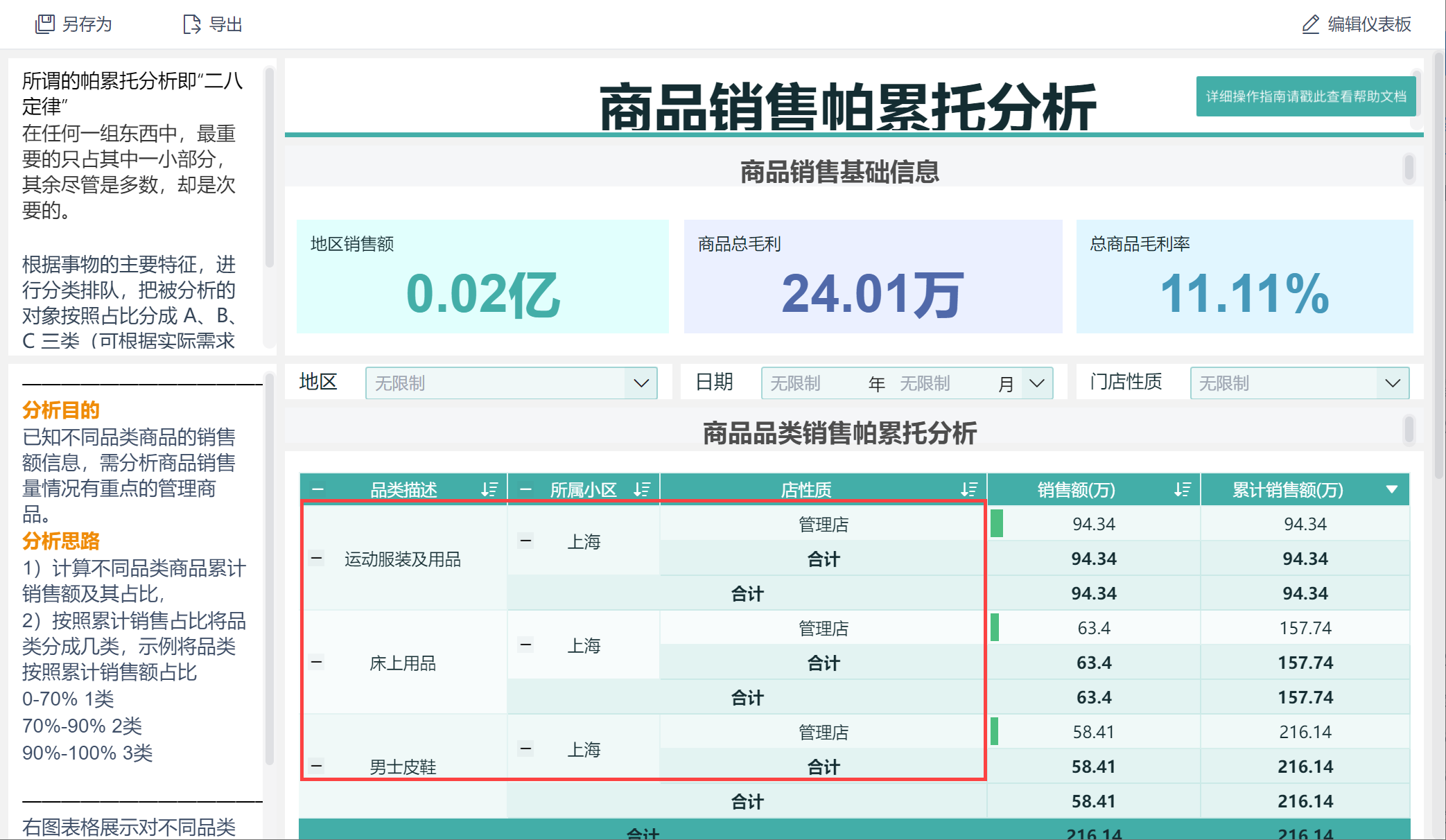The width and height of the screenshot is (1446, 840).
Task: Open 累计销售额(万) column filter triangle
Action: (x=1391, y=490)
